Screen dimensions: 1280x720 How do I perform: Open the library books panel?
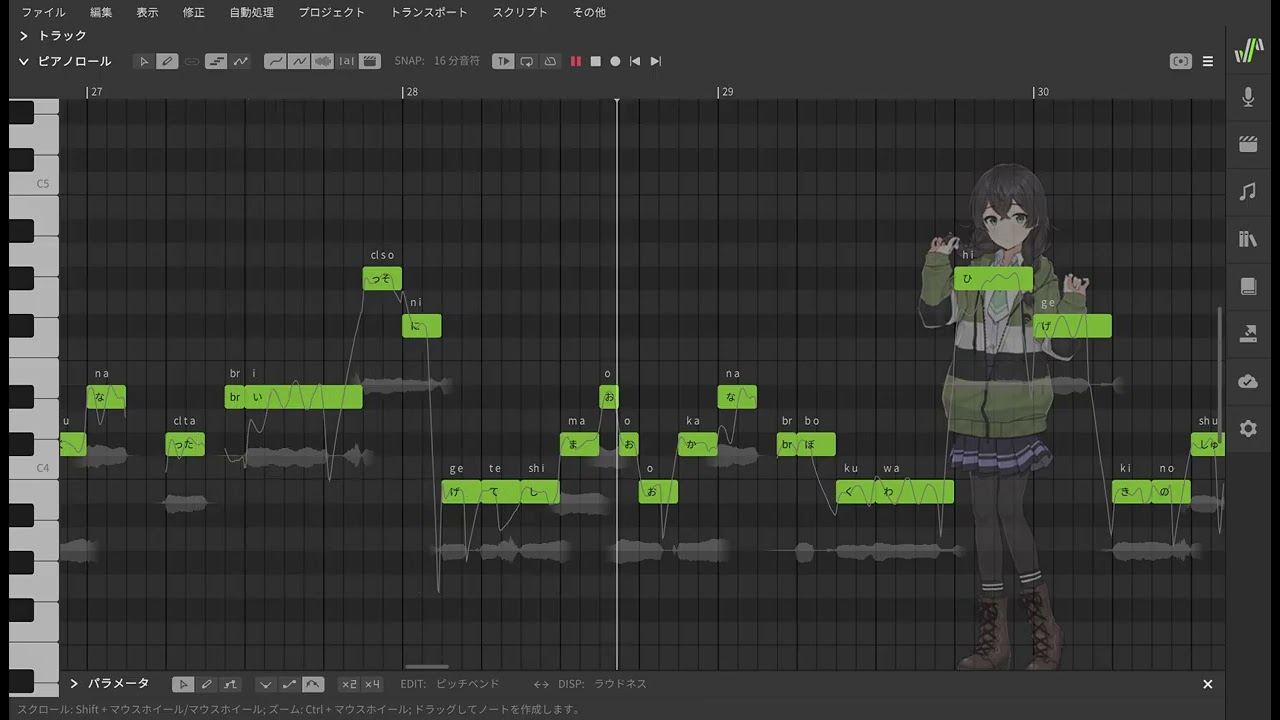[x=1248, y=239]
